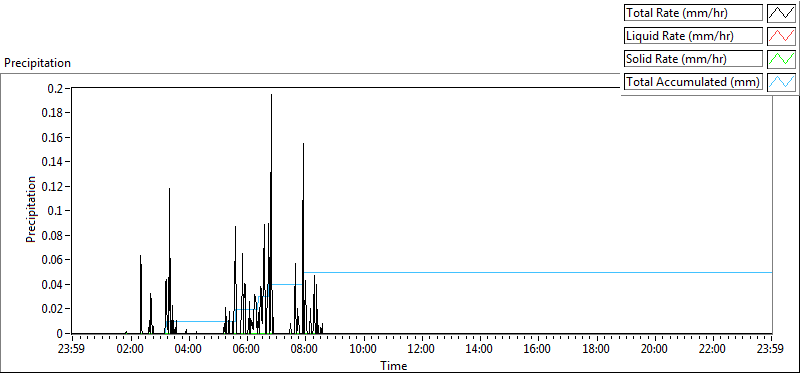Viewport: 800px width, 373px height.
Task: Click the Precipitation chart caption above the plot
Action: click(x=37, y=63)
